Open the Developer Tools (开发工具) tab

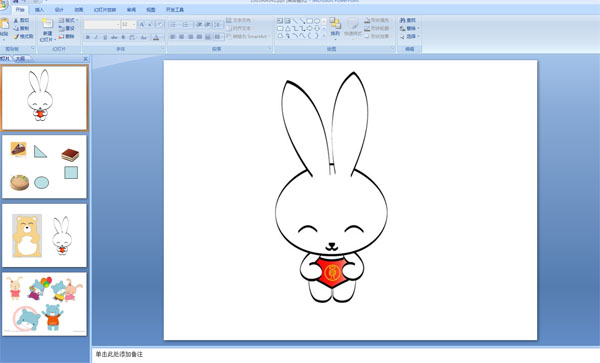175,10
